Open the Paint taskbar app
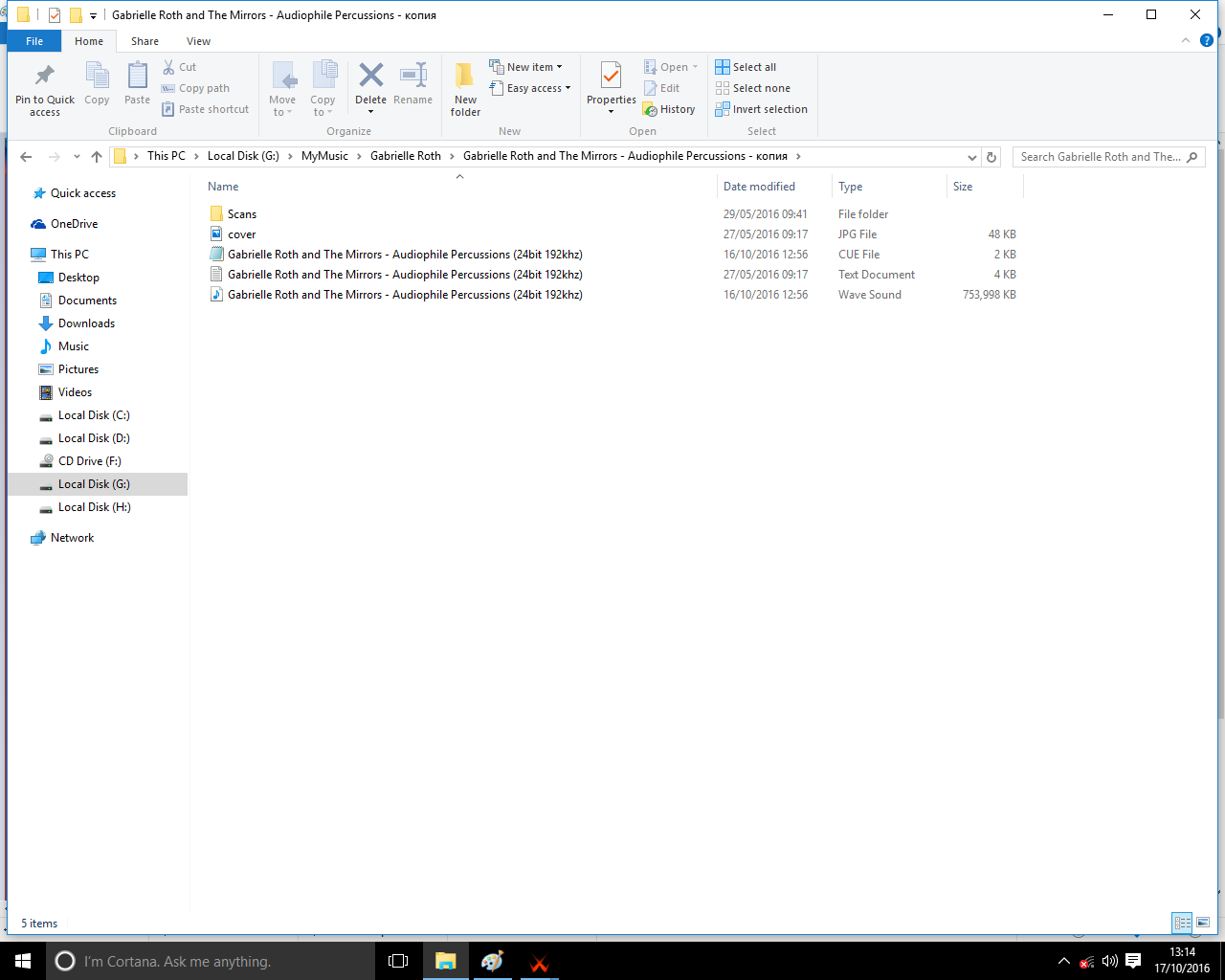1225x980 pixels. click(x=493, y=961)
